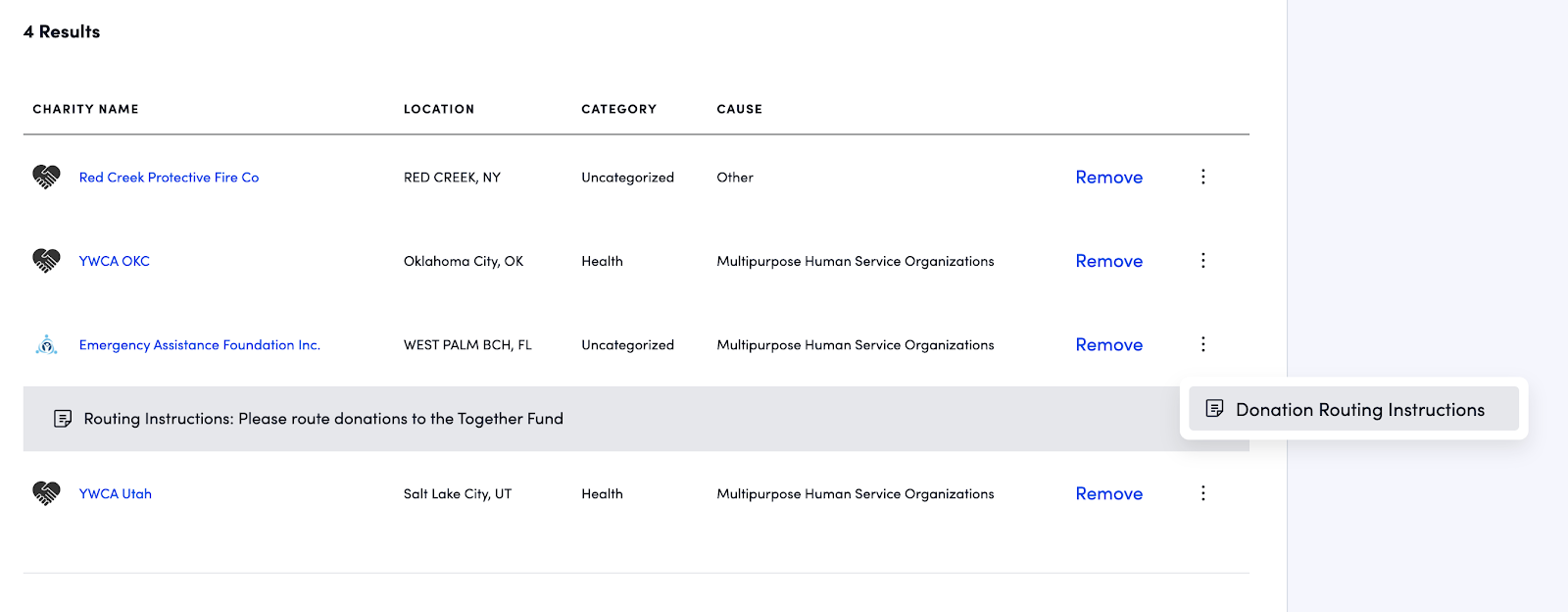Remove Emergency Assistance Foundation Inc. charity

click(1108, 345)
